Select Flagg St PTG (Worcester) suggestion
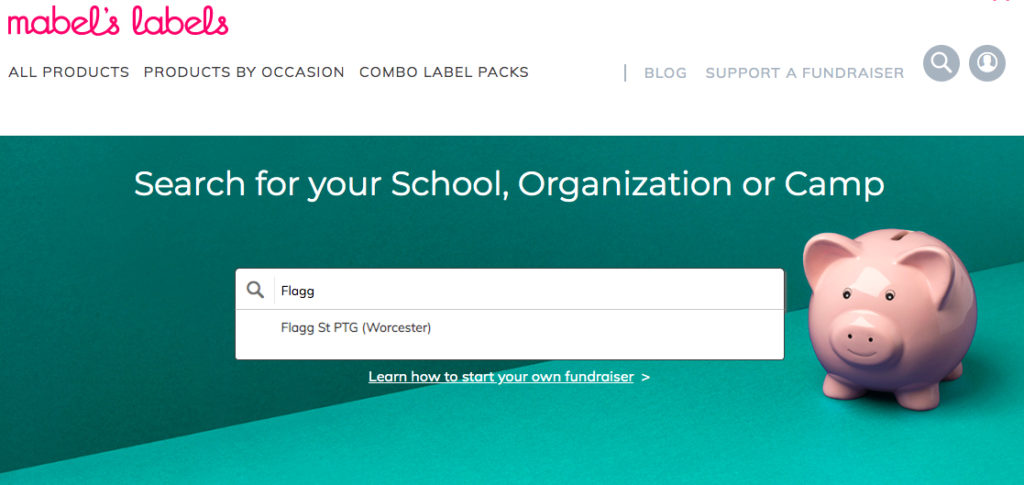This screenshot has height=485, width=1024. tap(356, 327)
